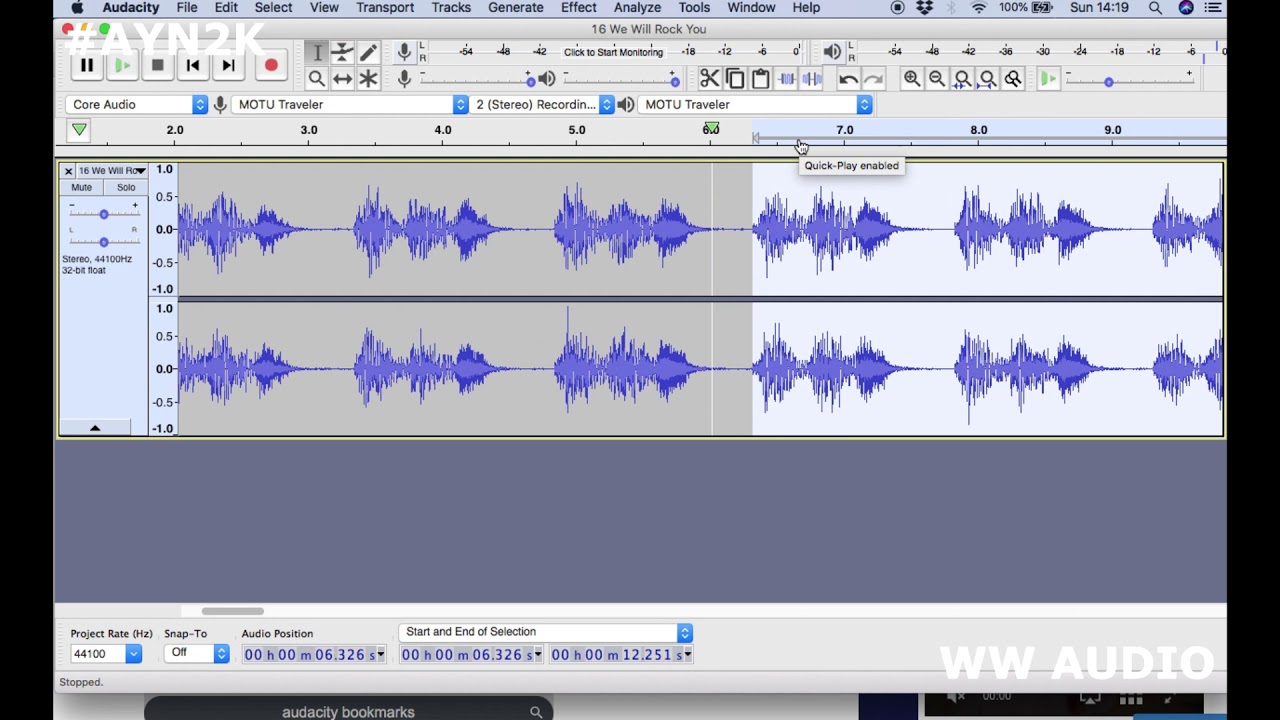The height and width of the screenshot is (720, 1280).
Task: Click the Spotlight search icon in menu bar
Action: 1155,8
